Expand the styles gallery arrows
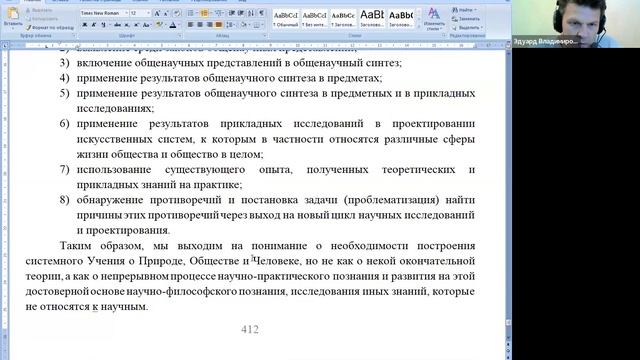 pyautogui.click(x=419, y=26)
